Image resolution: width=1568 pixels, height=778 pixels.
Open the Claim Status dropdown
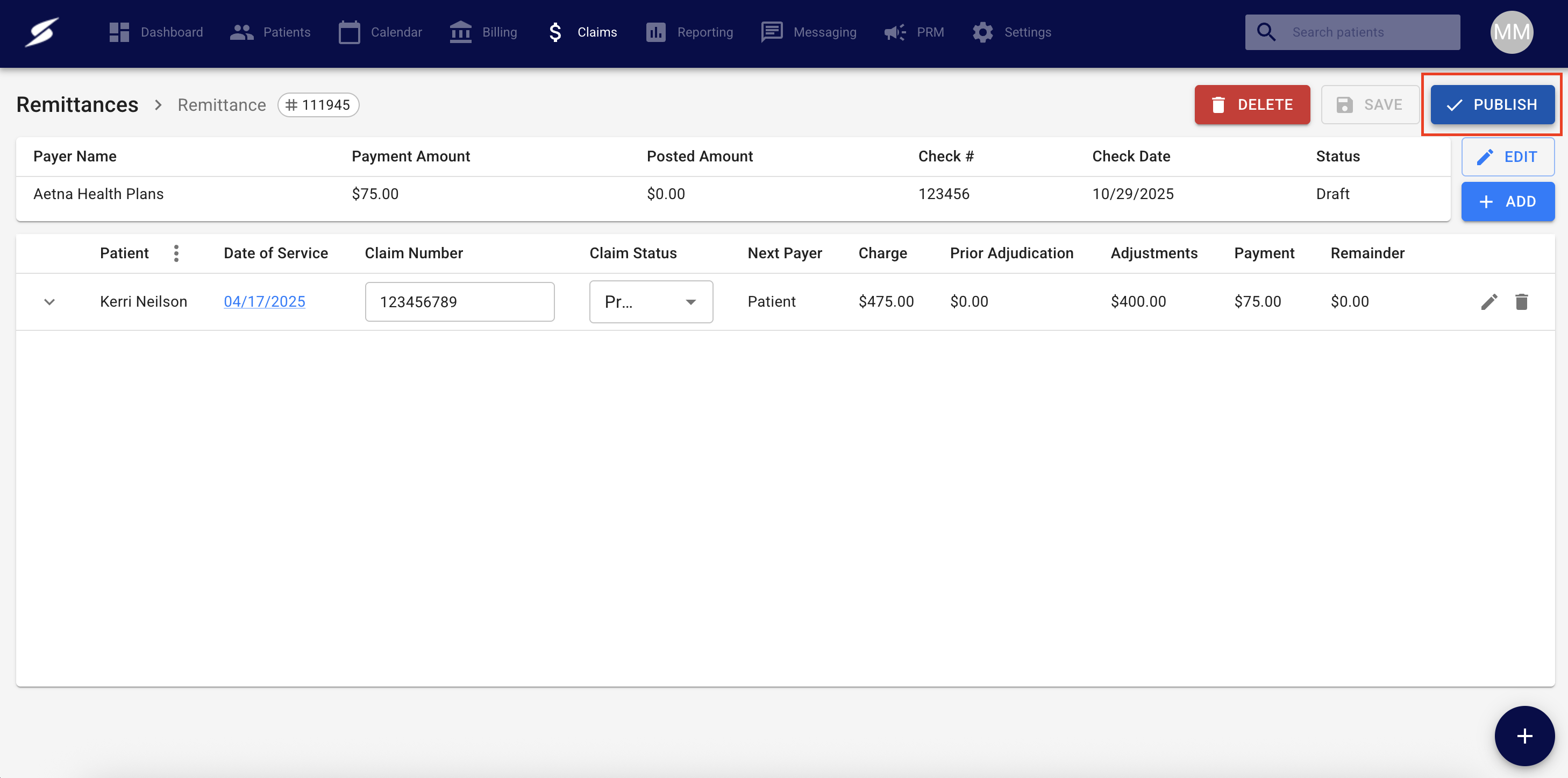(651, 302)
